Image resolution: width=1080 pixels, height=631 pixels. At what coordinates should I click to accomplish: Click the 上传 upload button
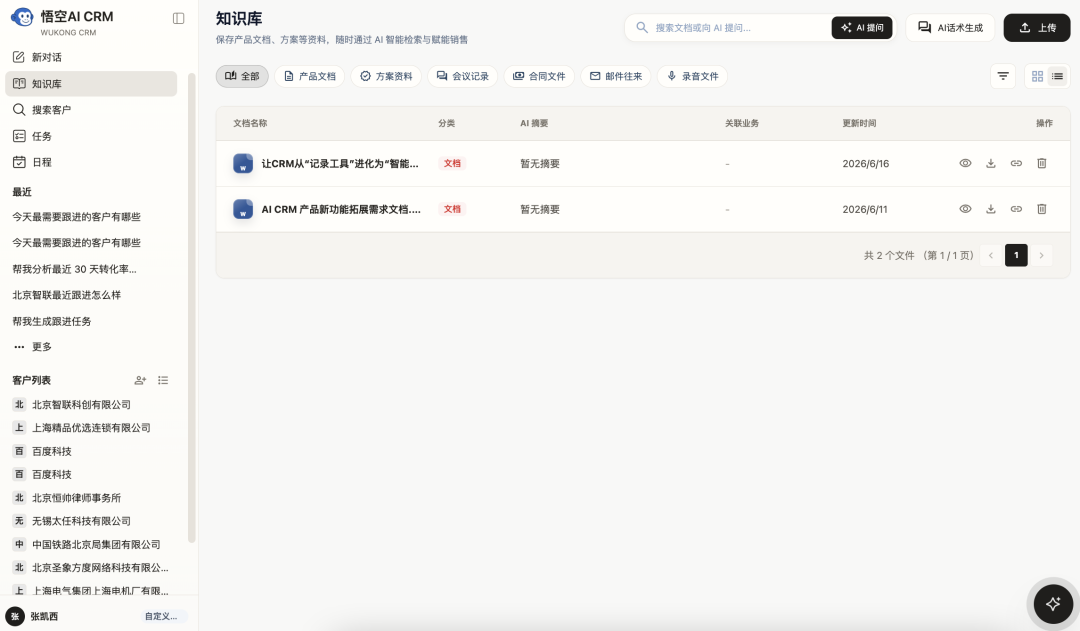click(x=1037, y=28)
